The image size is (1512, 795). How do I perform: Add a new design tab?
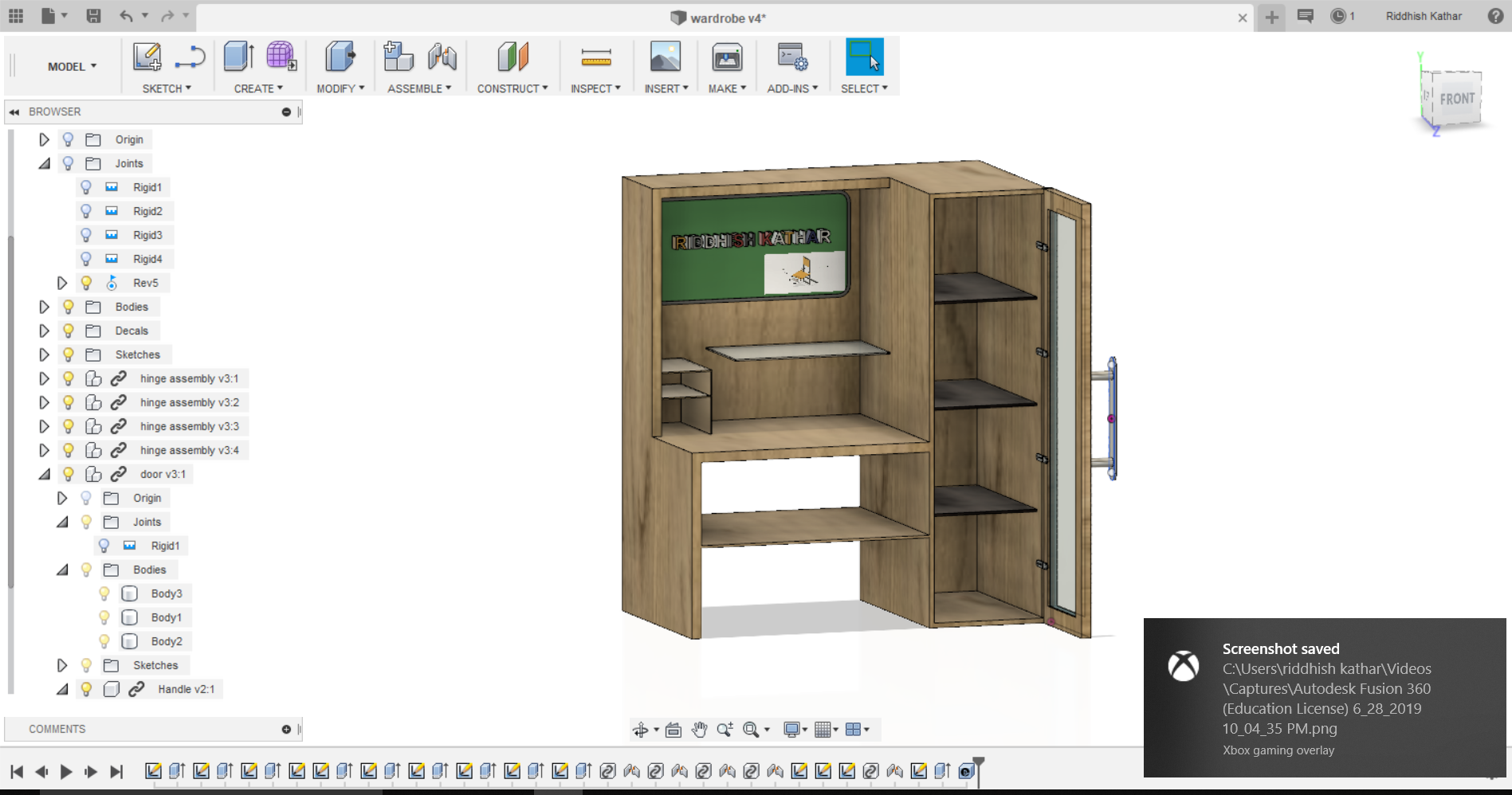tap(1272, 17)
